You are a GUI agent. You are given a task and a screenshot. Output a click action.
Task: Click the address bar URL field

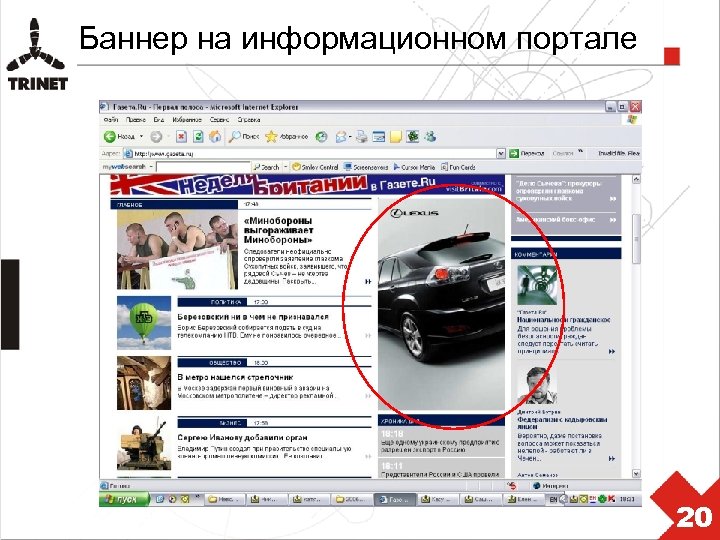coord(310,154)
